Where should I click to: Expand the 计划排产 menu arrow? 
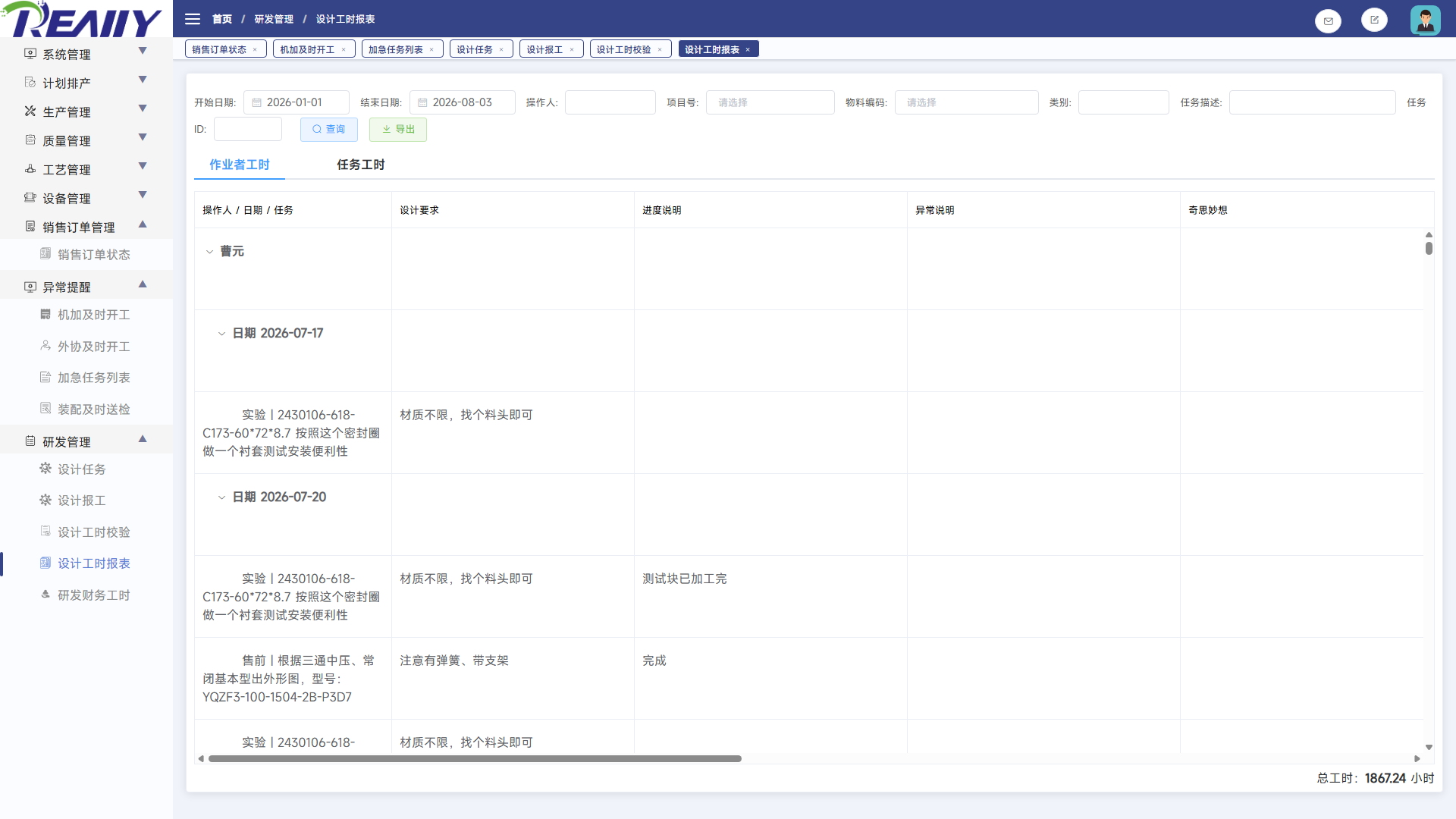point(143,80)
